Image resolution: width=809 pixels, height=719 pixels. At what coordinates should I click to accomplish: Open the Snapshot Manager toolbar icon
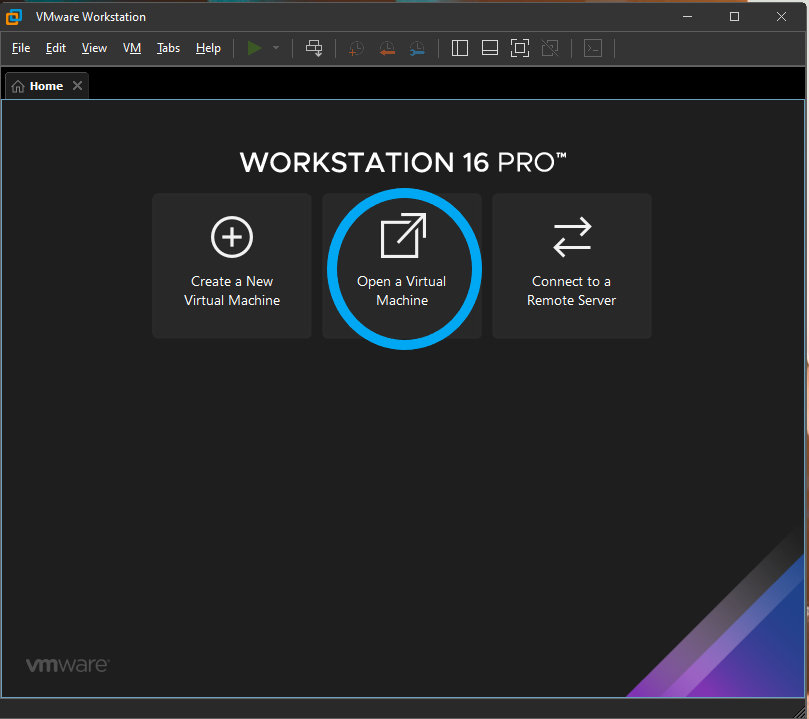[x=417, y=48]
